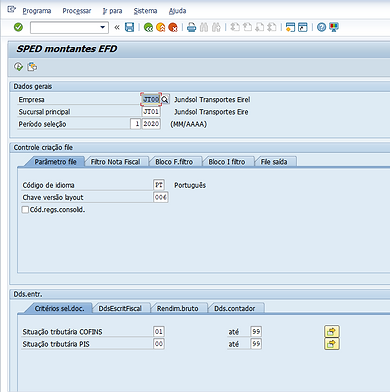Click Situação tributária PIS até field

pyautogui.click(x=256, y=344)
